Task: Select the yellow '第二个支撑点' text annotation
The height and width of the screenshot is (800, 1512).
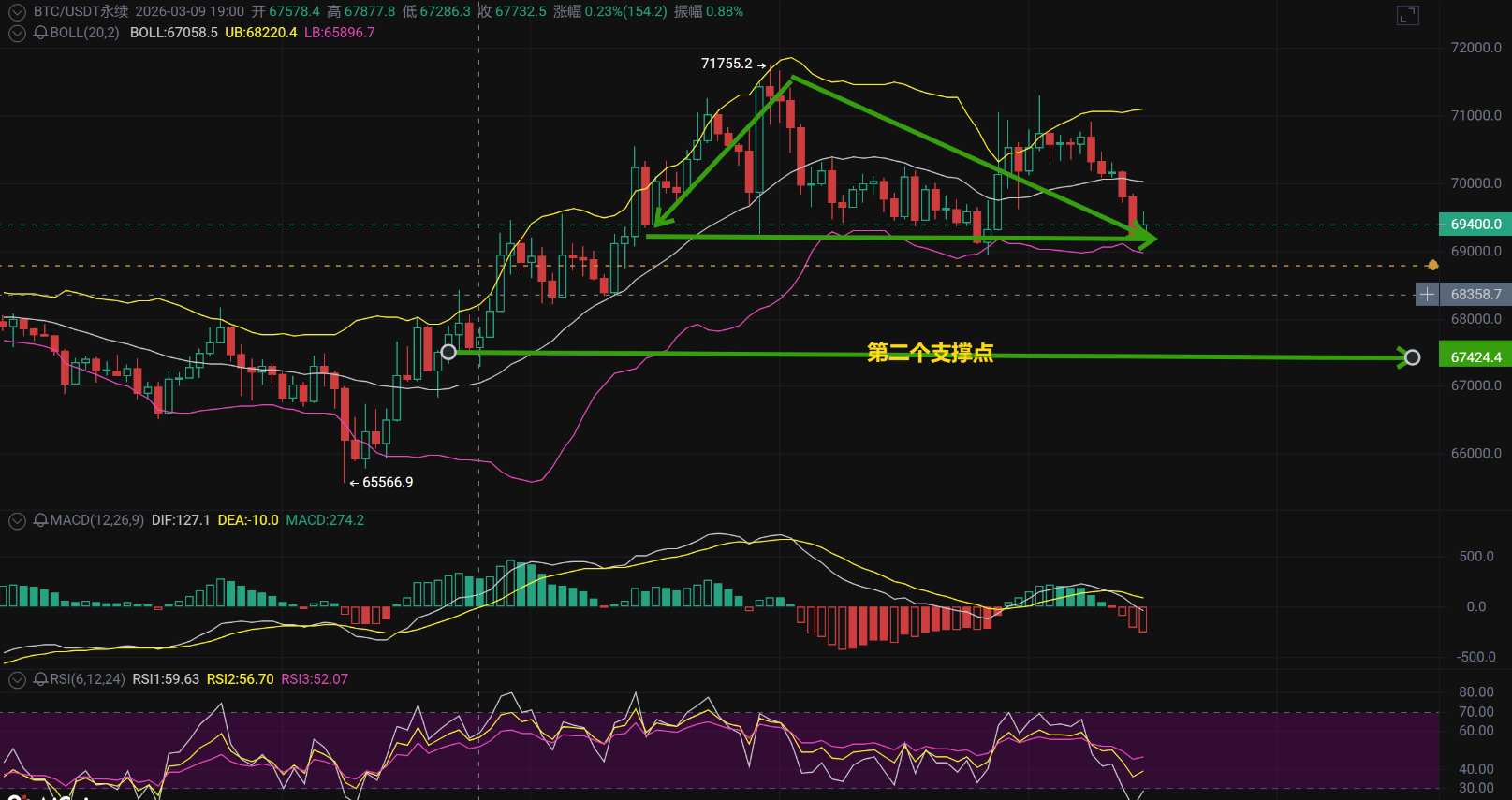Action: click(930, 353)
